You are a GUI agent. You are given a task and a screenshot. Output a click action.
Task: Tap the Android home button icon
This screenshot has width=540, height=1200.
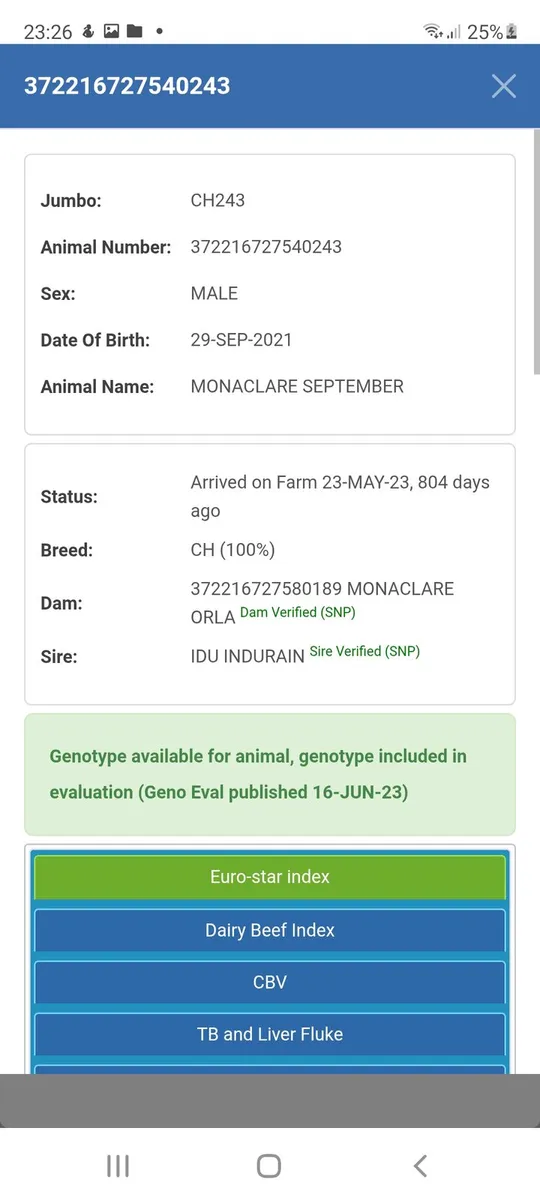pyautogui.click(x=269, y=1165)
